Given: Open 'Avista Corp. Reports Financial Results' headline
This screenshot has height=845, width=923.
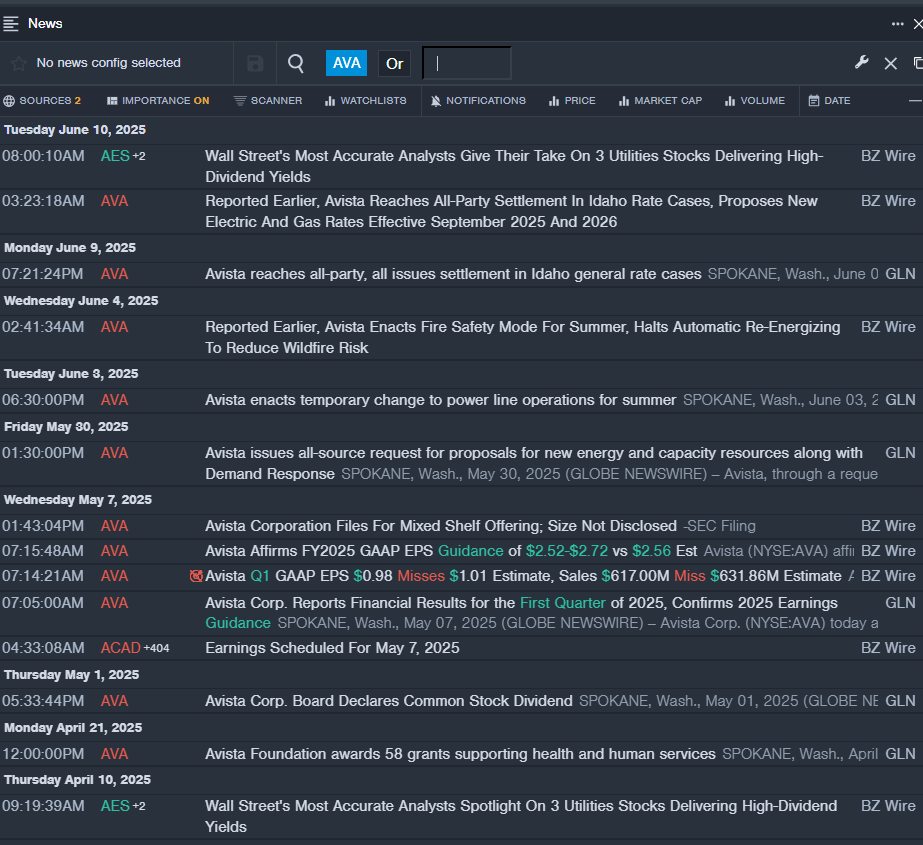Looking at the screenshot, I should [521, 613].
